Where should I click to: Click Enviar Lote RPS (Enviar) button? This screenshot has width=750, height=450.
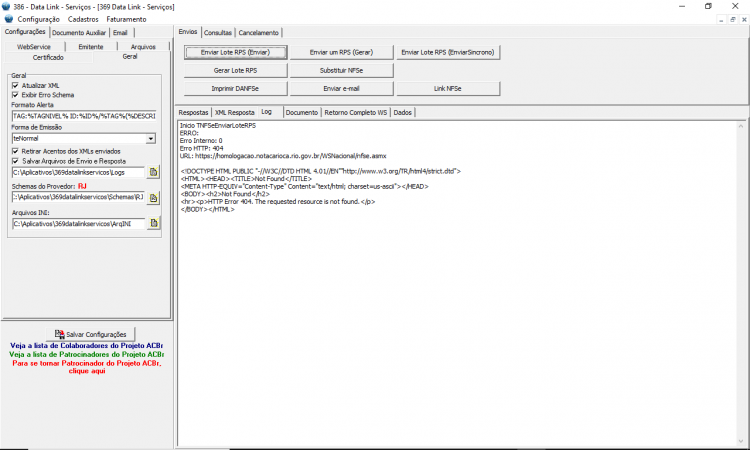point(235,53)
